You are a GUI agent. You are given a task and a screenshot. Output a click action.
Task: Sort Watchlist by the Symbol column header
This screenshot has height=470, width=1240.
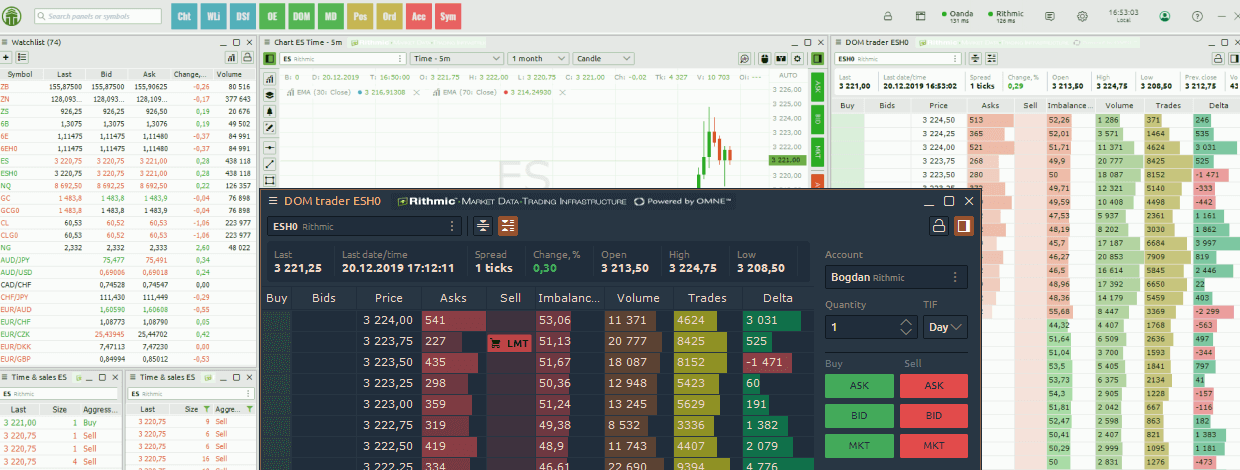click(20, 74)
